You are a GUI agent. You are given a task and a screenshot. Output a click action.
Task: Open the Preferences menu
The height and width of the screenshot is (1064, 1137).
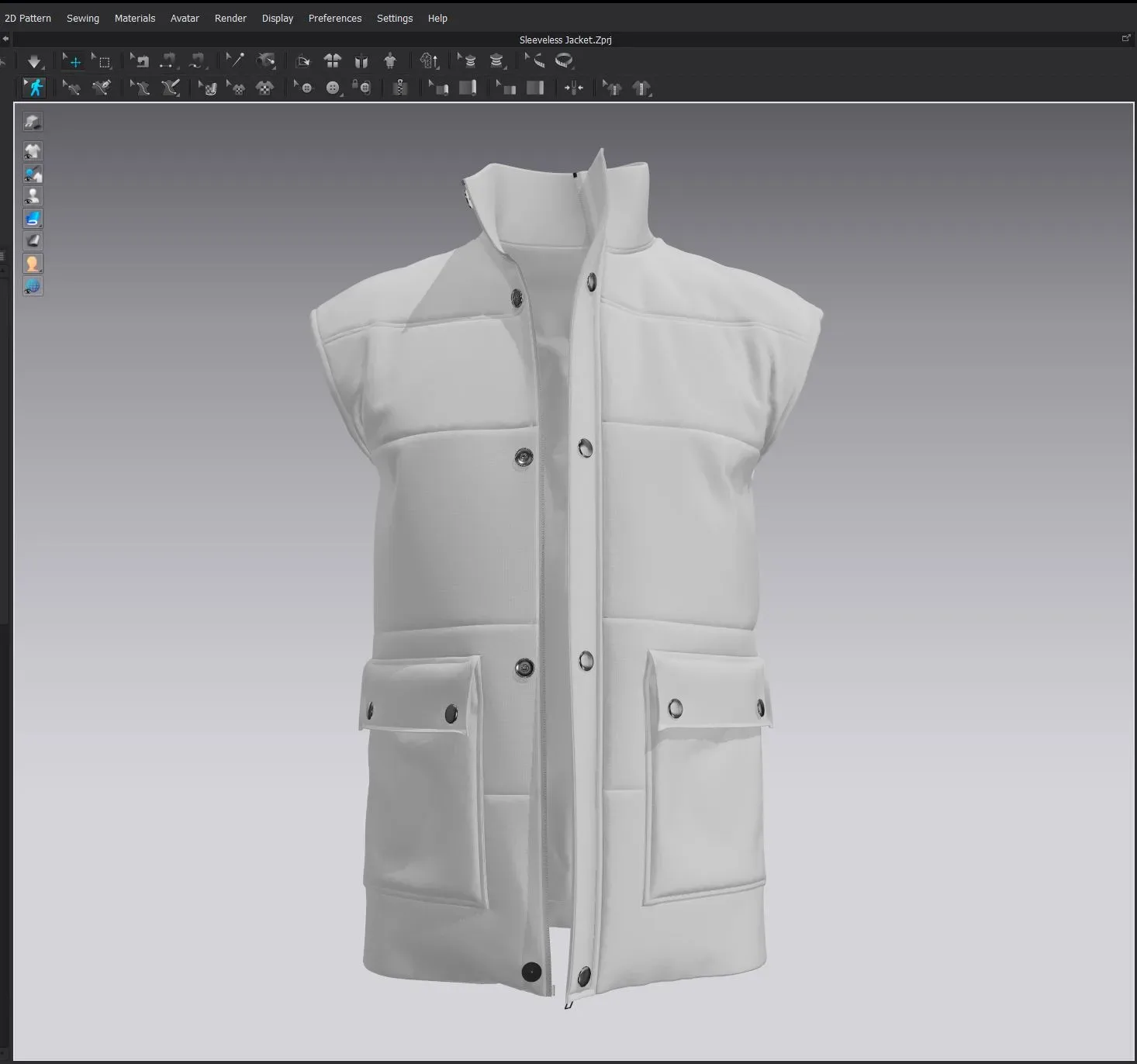coord(335,18)
